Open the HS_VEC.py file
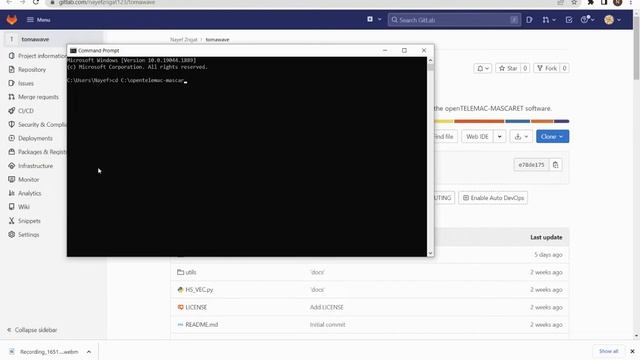This screenshot has width=640, height=360. [199, 290]
